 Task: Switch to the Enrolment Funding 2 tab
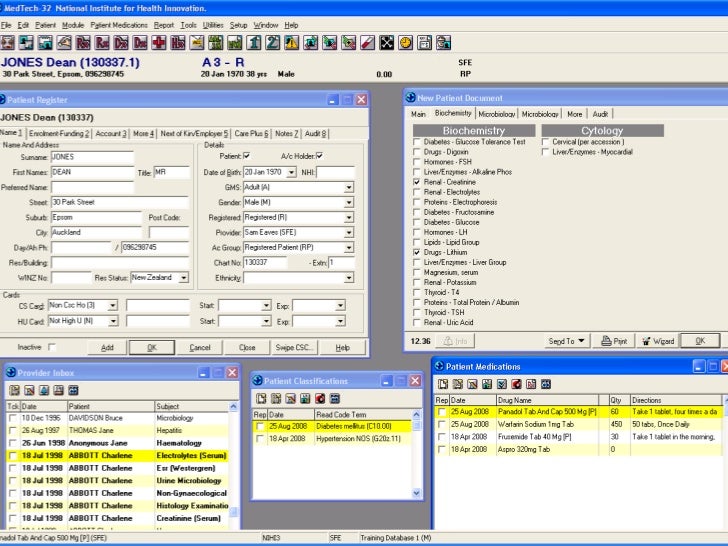point(58,134)
